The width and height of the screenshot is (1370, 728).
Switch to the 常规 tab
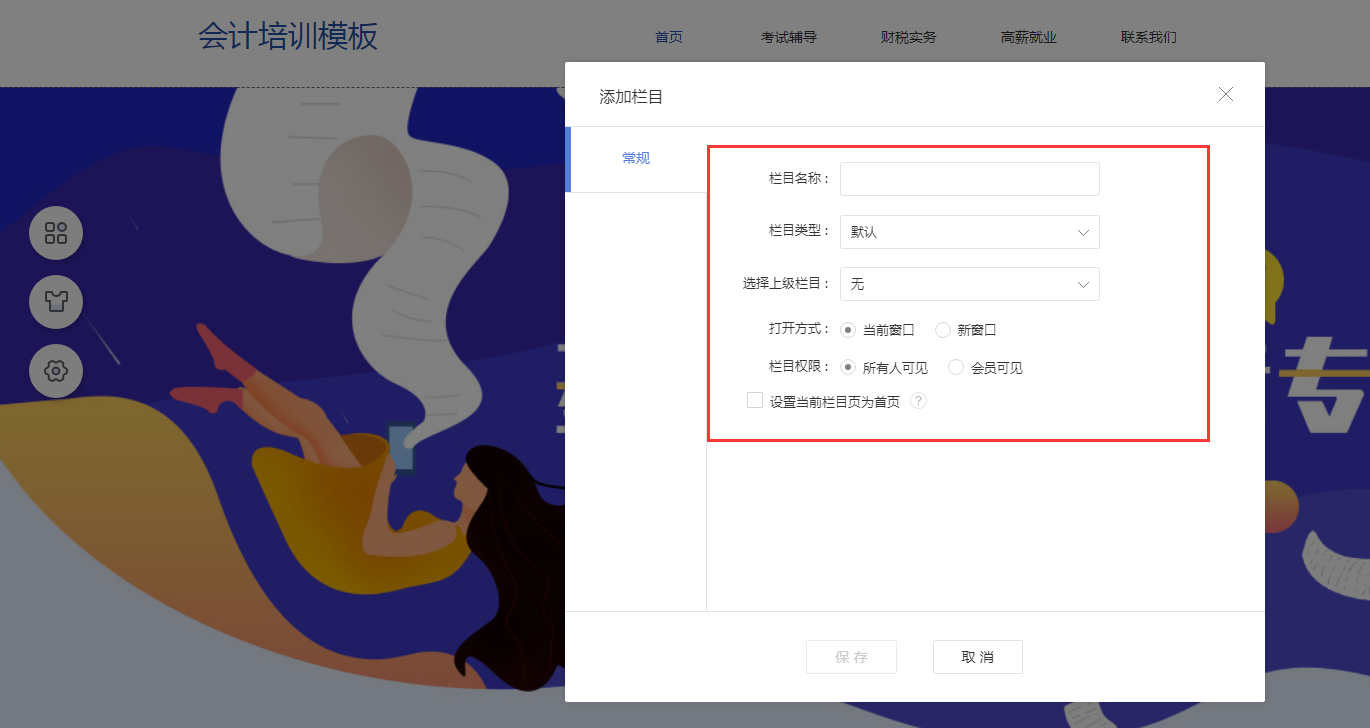[x=636, y=159]
